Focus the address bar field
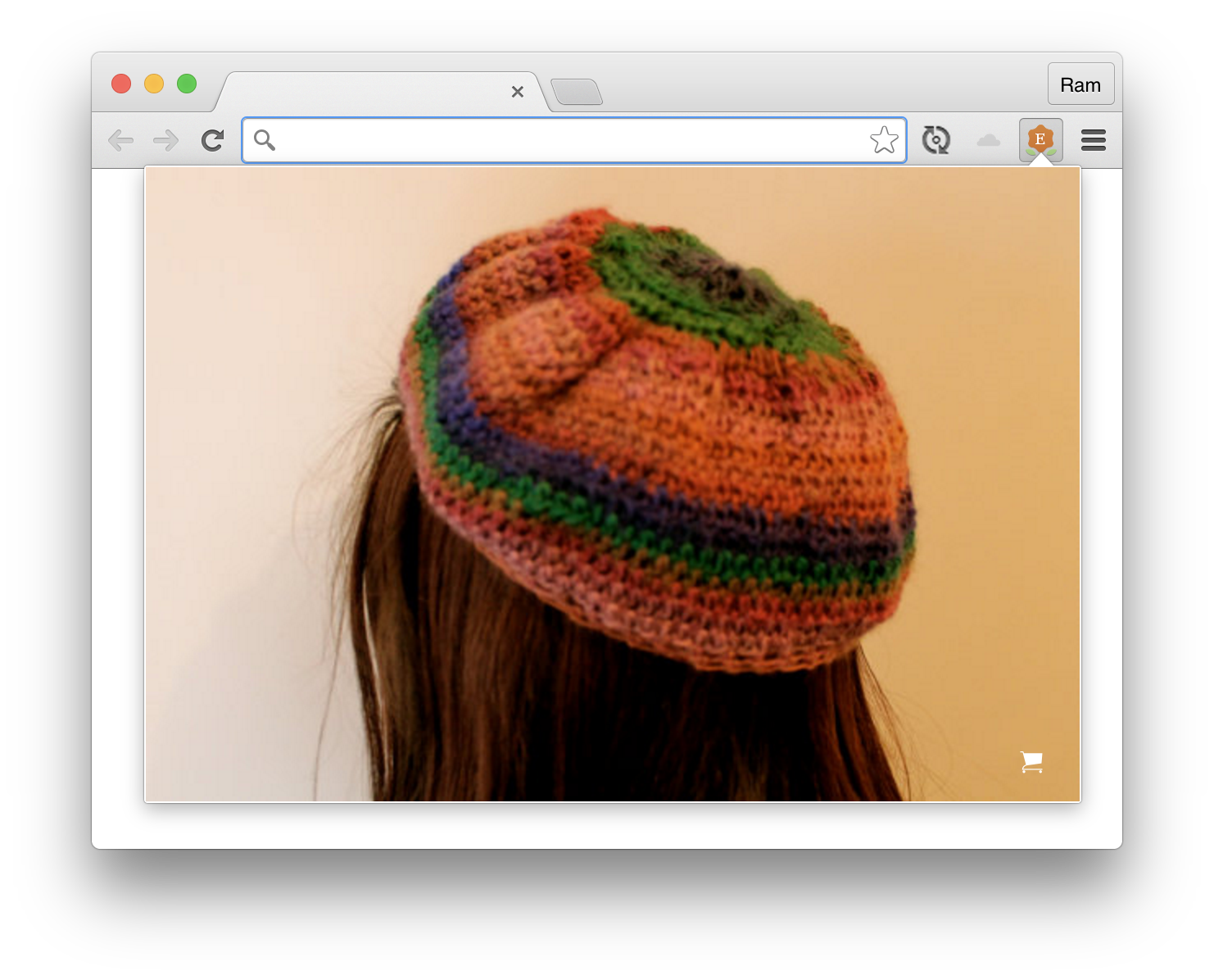The height and width of the screenshot is (980, 1214). point(573,140)
